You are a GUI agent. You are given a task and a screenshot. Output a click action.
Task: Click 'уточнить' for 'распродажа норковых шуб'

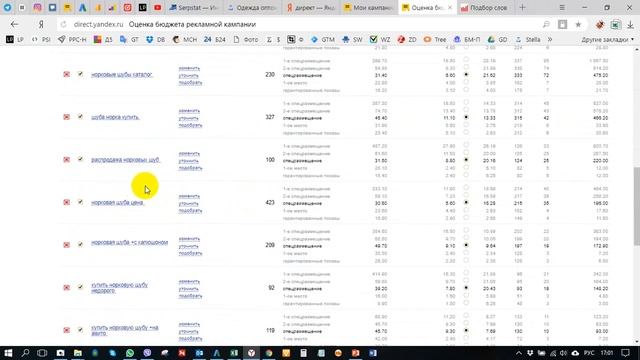189,161
